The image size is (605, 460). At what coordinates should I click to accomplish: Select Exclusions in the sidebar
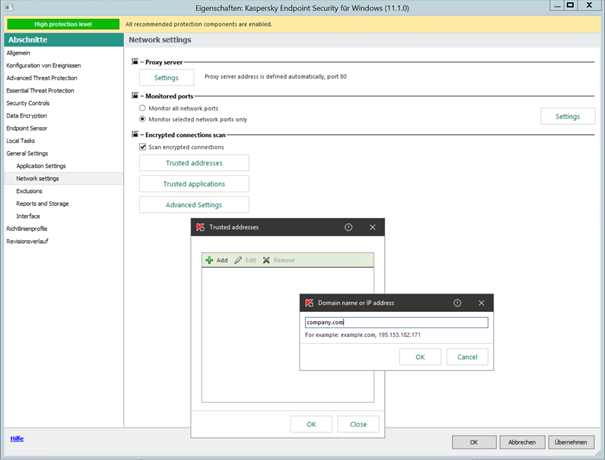tap(29, 190)
